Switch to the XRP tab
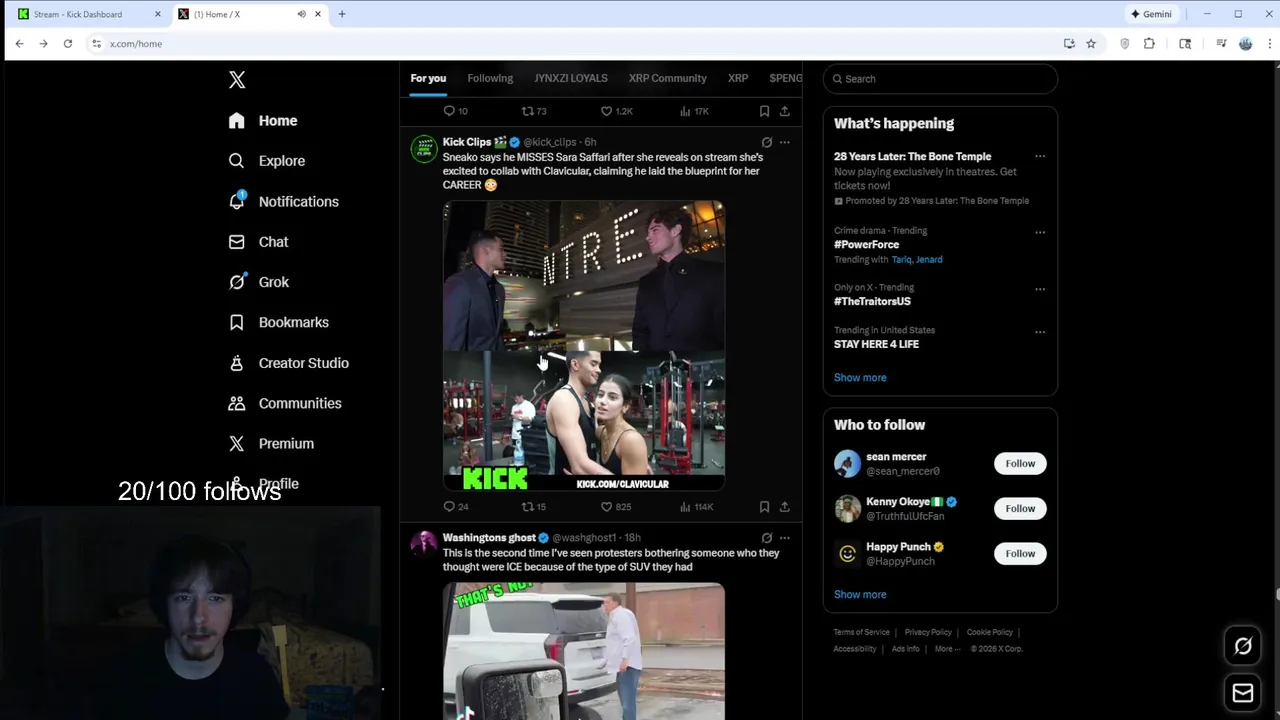1280x720 pixels. coord(738,78)
